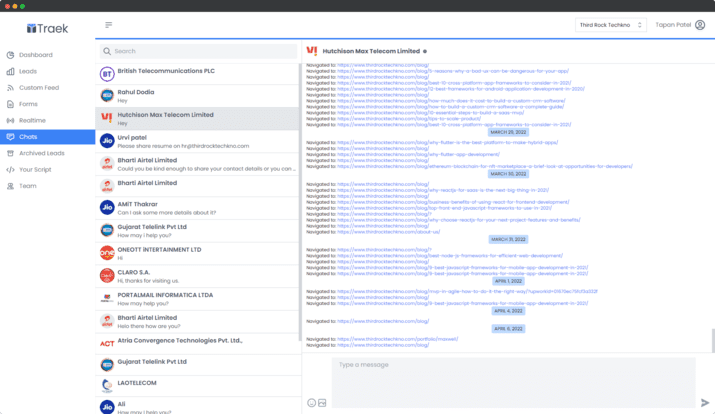Click Jio avatar beside Urvi patel
Viewport: 715px width, 414px height.
click(x=107, y=141)
